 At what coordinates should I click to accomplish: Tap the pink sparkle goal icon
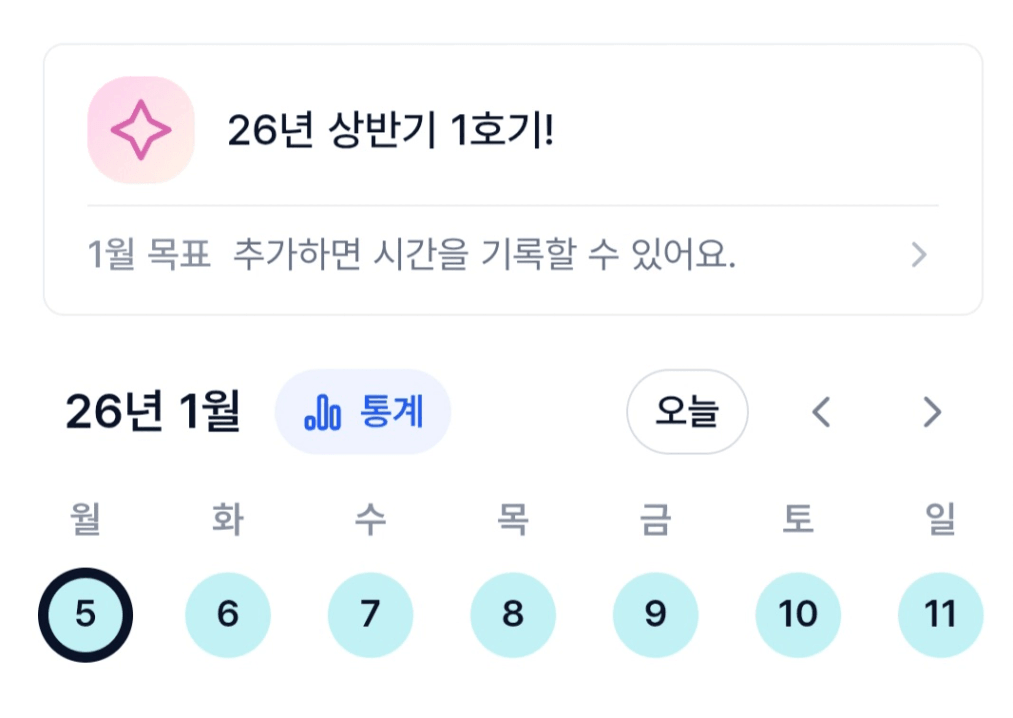pos(140,130)
